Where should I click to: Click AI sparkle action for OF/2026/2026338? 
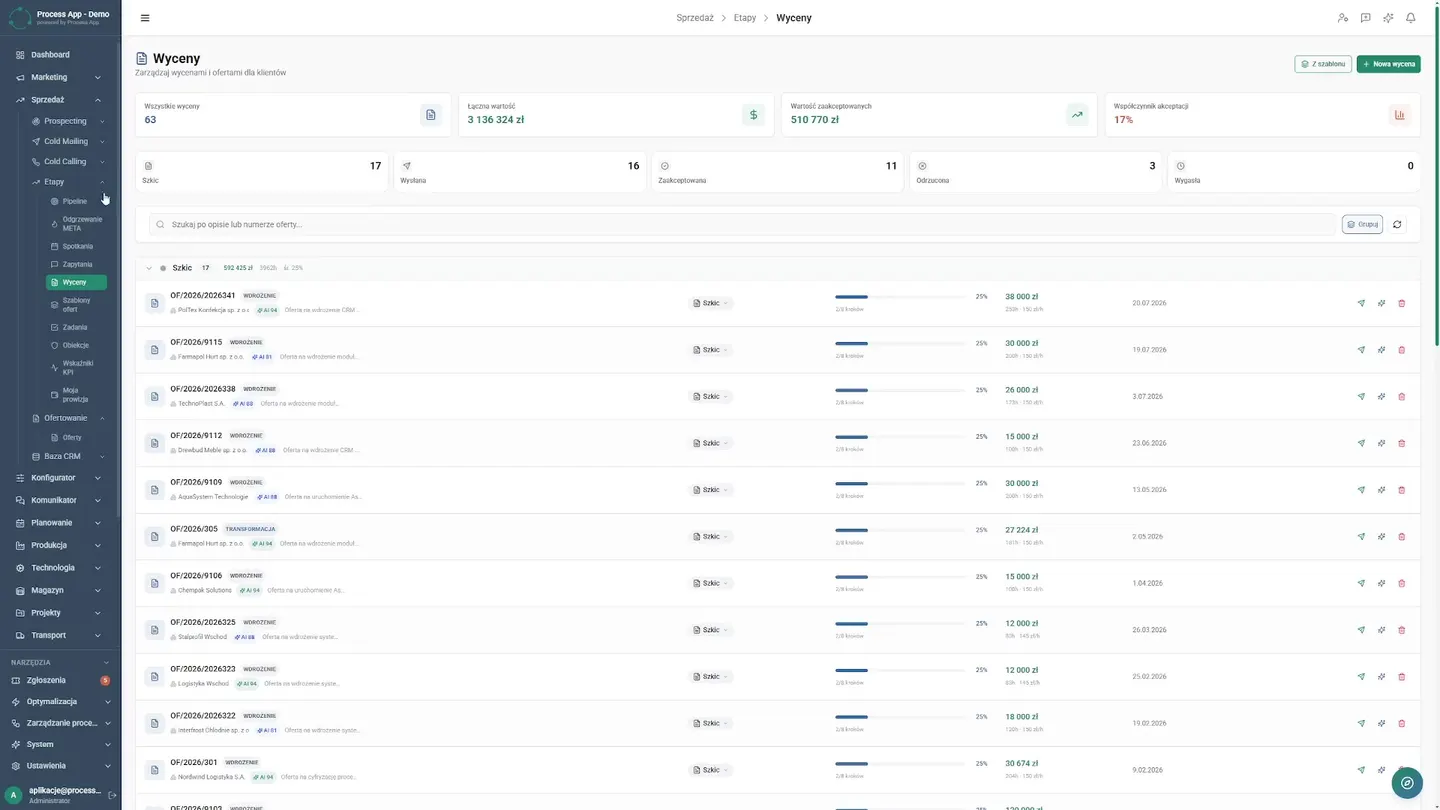[1381, 397]
